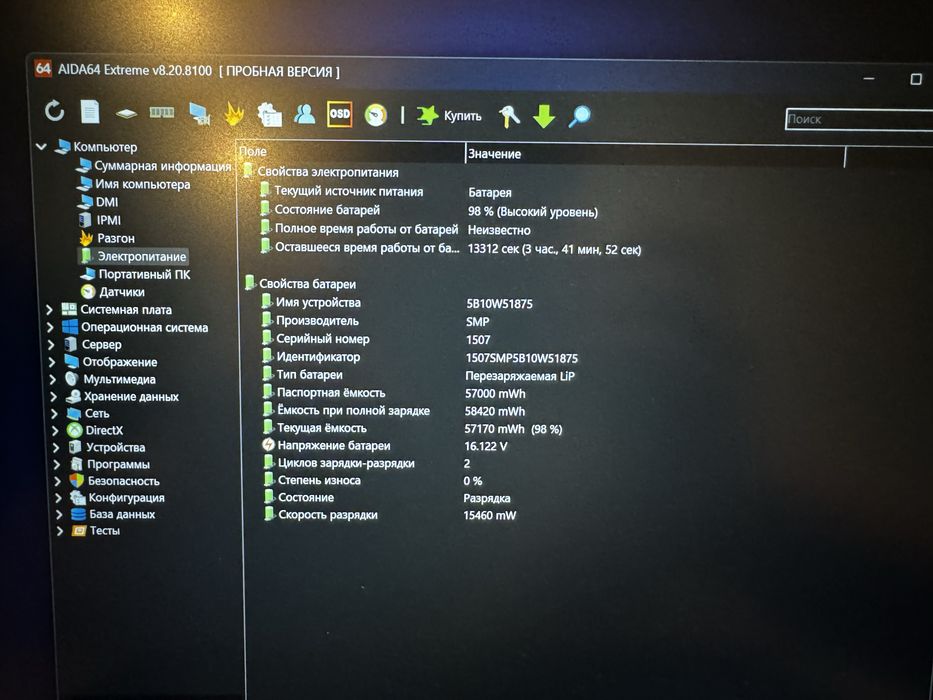Select the Напряжение батареи row
Viewport: 933px width, 700px height.
[333, 446]
